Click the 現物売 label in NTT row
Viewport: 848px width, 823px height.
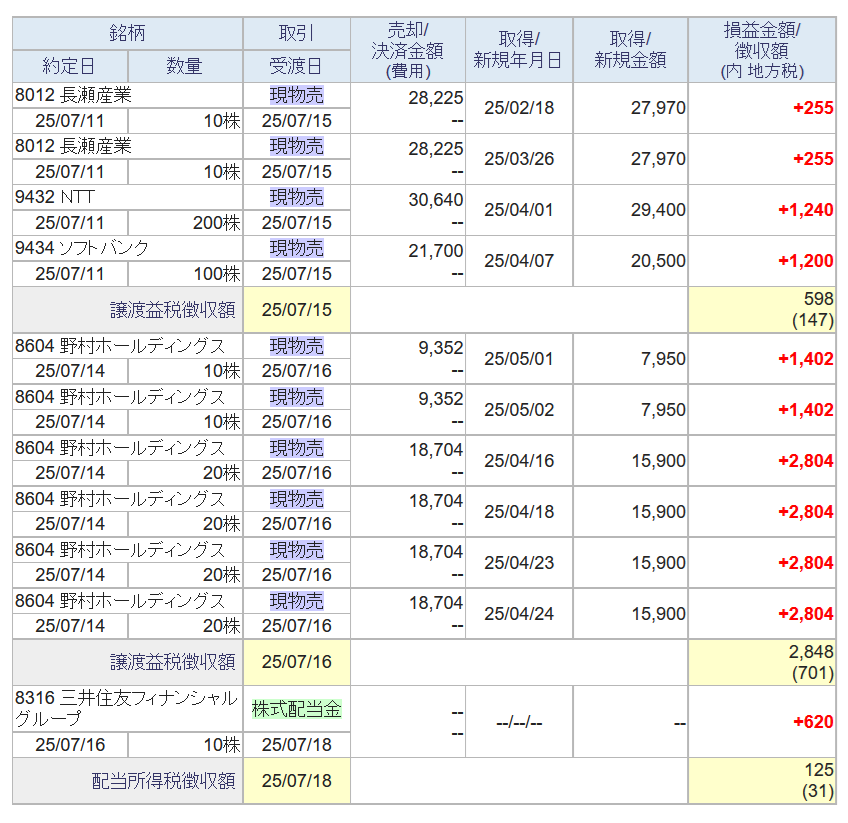[x=296, y=197]
